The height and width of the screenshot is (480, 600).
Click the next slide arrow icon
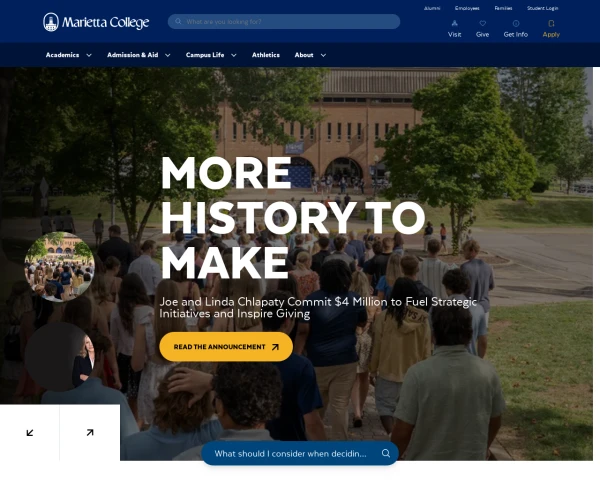coord(90,433)
